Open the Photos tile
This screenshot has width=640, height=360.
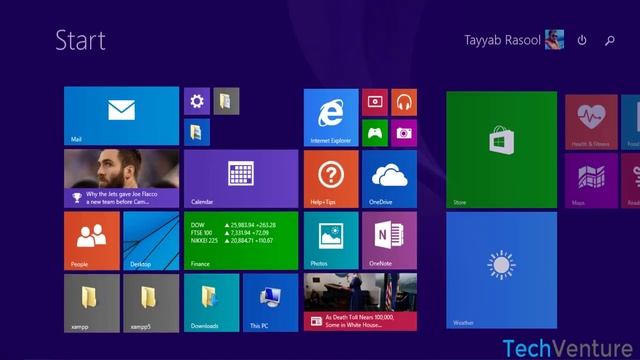[331, 240]
